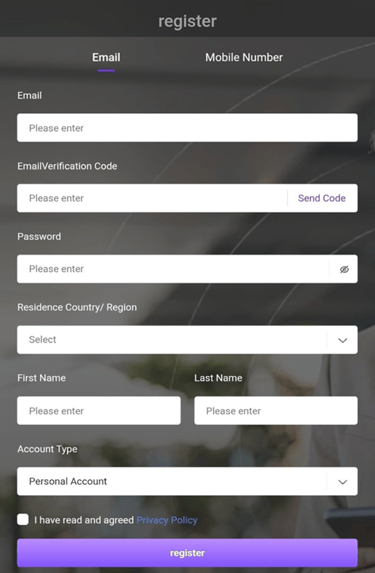375x573 pixels.
Task: Focus the Last Name input field
Action: [276, 410]
